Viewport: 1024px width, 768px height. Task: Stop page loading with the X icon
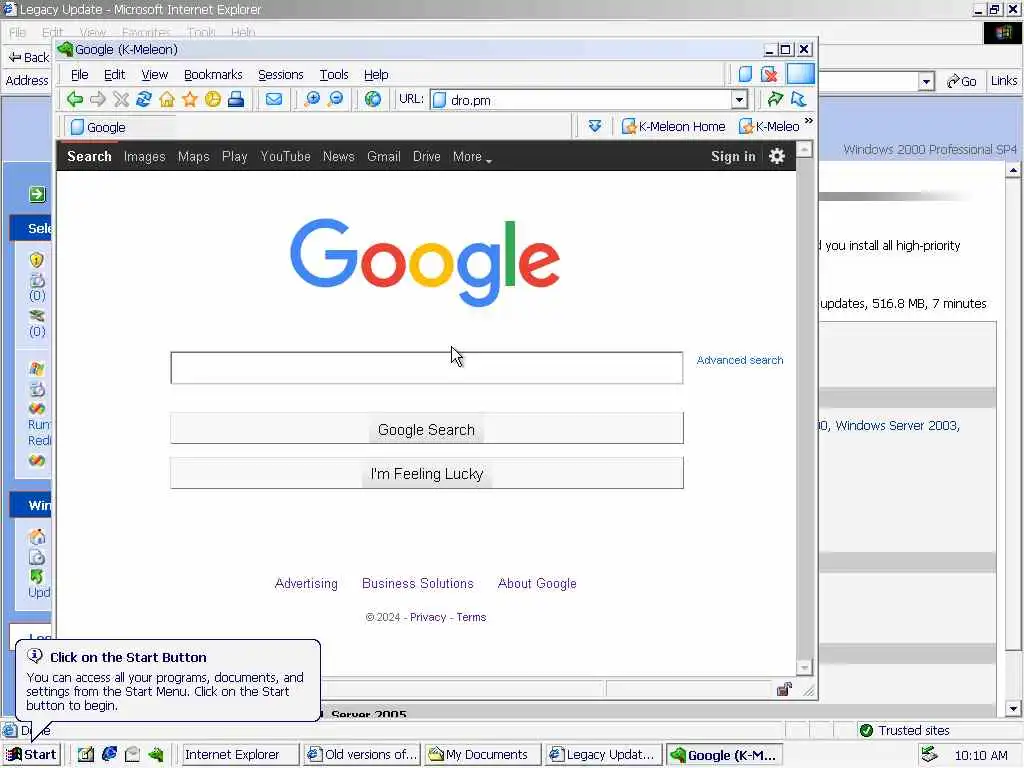pyautogui.click(x=121, y=99)
